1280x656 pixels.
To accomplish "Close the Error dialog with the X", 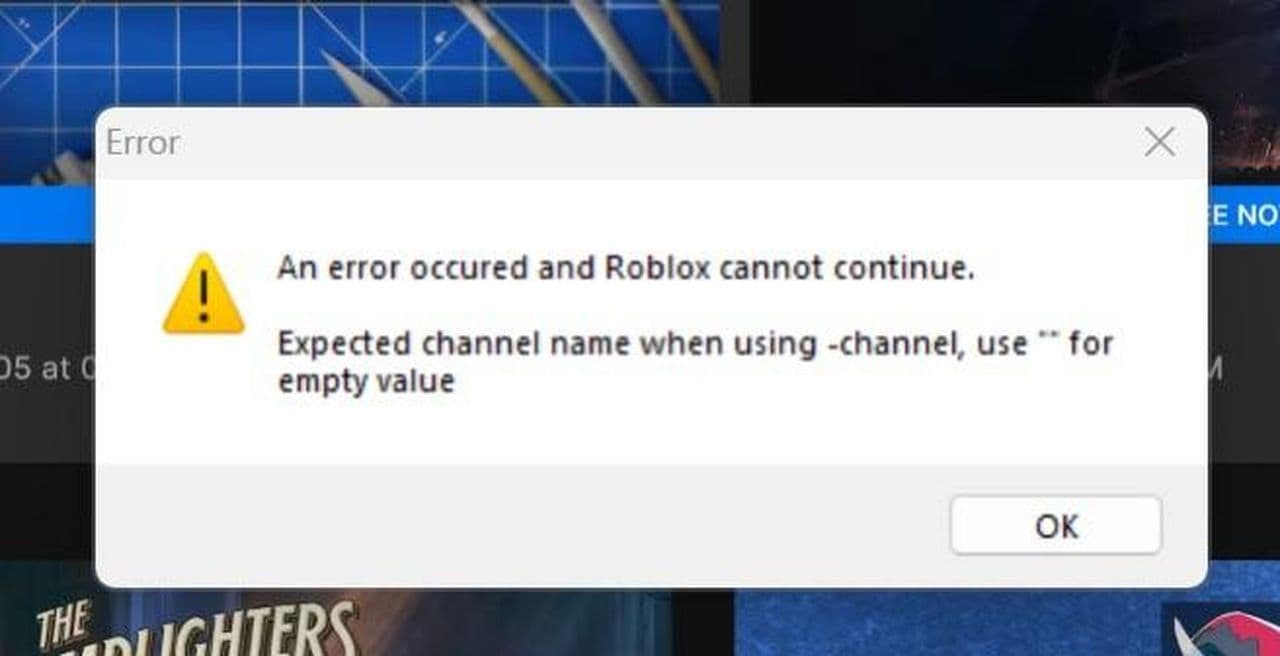I will (1159, 142).
